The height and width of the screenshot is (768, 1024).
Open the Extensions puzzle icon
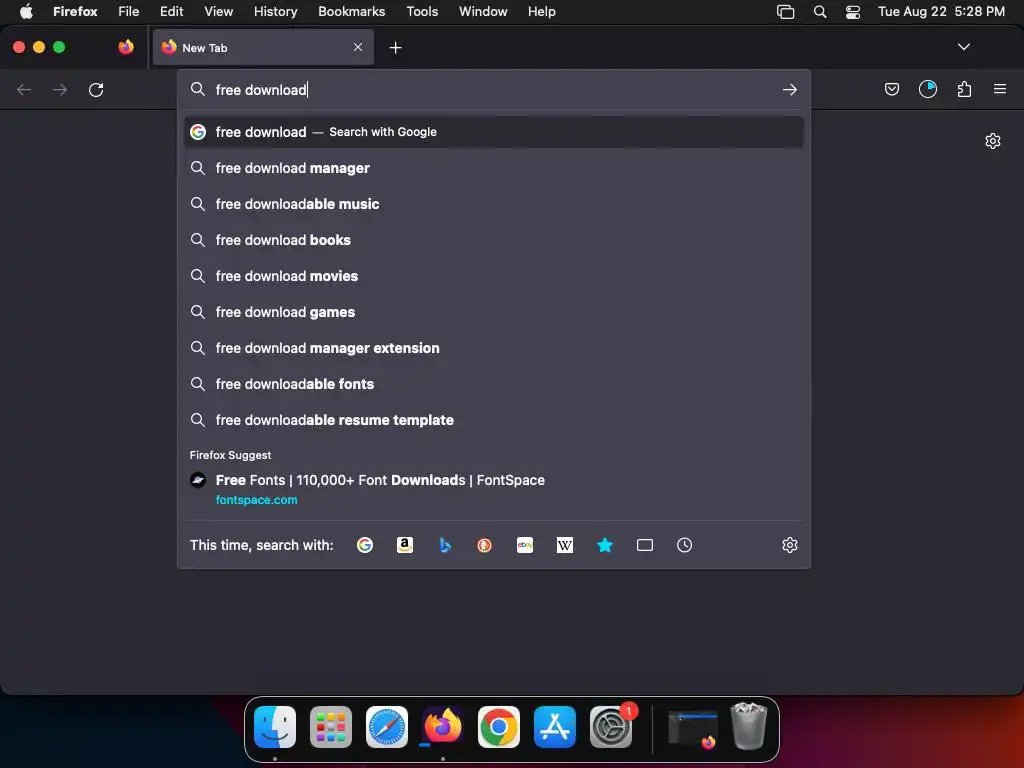click(x=964, y=89)
